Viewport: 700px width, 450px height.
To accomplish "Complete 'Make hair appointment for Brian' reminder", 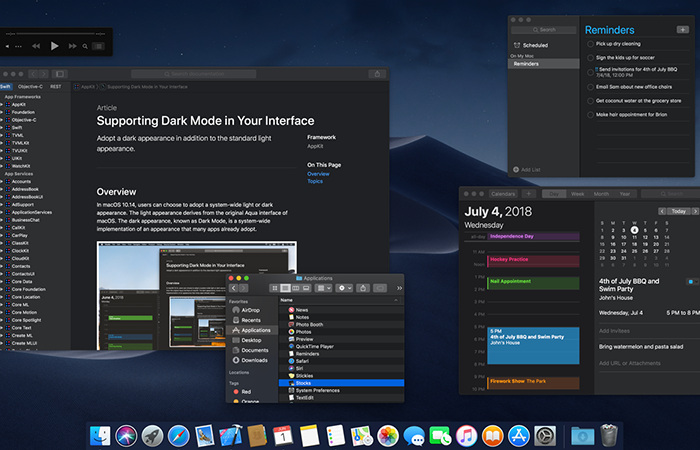I will pos(591,115).
